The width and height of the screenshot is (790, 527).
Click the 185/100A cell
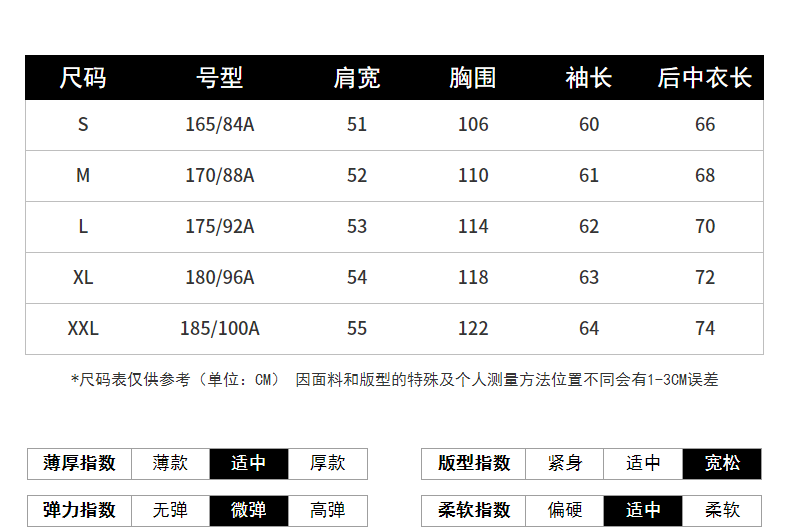click(x=220, y=328)
